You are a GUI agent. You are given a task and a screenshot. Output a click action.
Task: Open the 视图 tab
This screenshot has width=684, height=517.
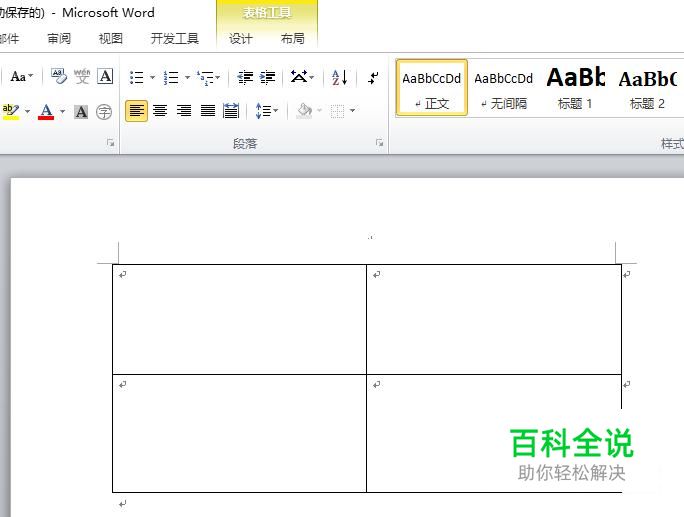pos(110,39)
